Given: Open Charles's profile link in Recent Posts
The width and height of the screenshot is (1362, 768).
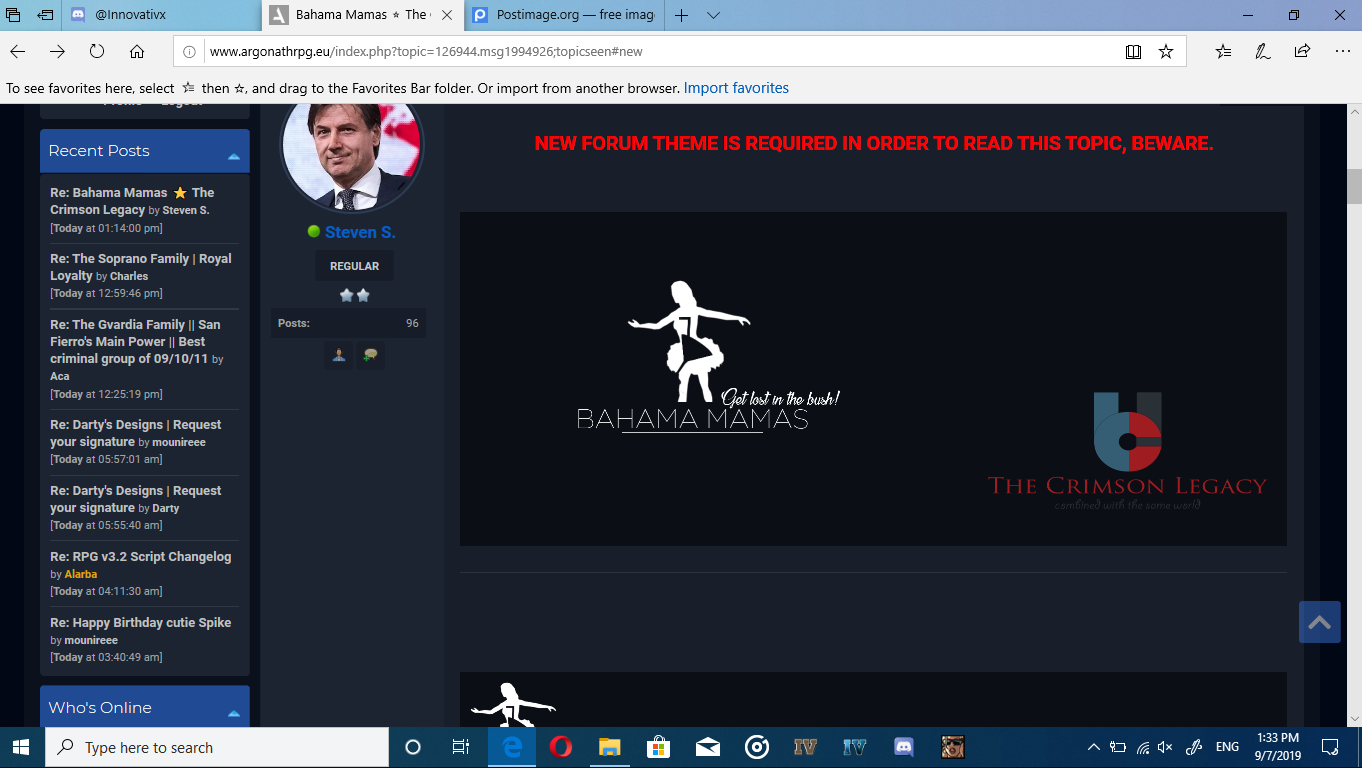Looking at the screenshot, I should pyautogui.click(x=129, y=276).
